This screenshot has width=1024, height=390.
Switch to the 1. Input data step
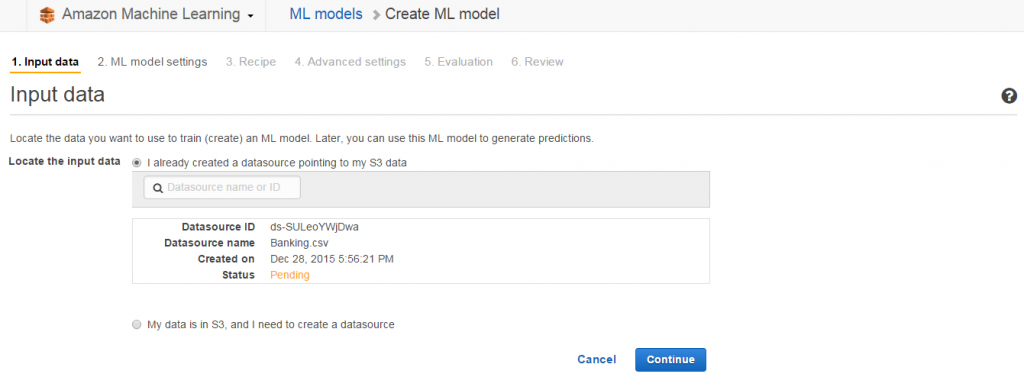click(45, 62)
